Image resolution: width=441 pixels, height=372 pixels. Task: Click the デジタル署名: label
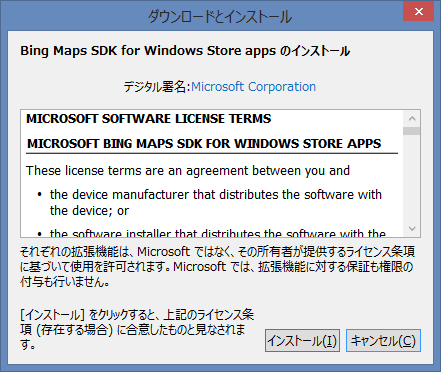[x=157, y=87]
